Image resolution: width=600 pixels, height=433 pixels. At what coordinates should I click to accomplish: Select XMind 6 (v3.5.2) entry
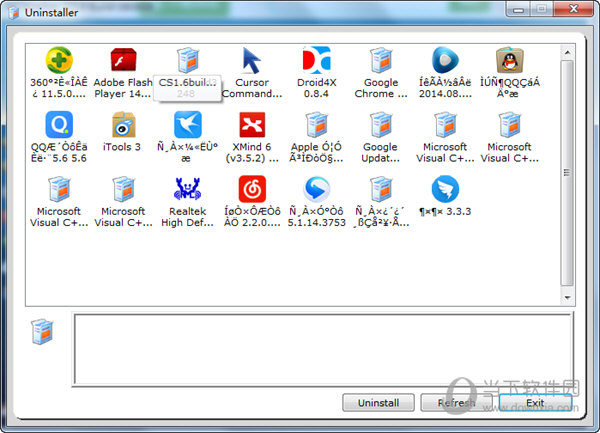[x=252, y=137]
